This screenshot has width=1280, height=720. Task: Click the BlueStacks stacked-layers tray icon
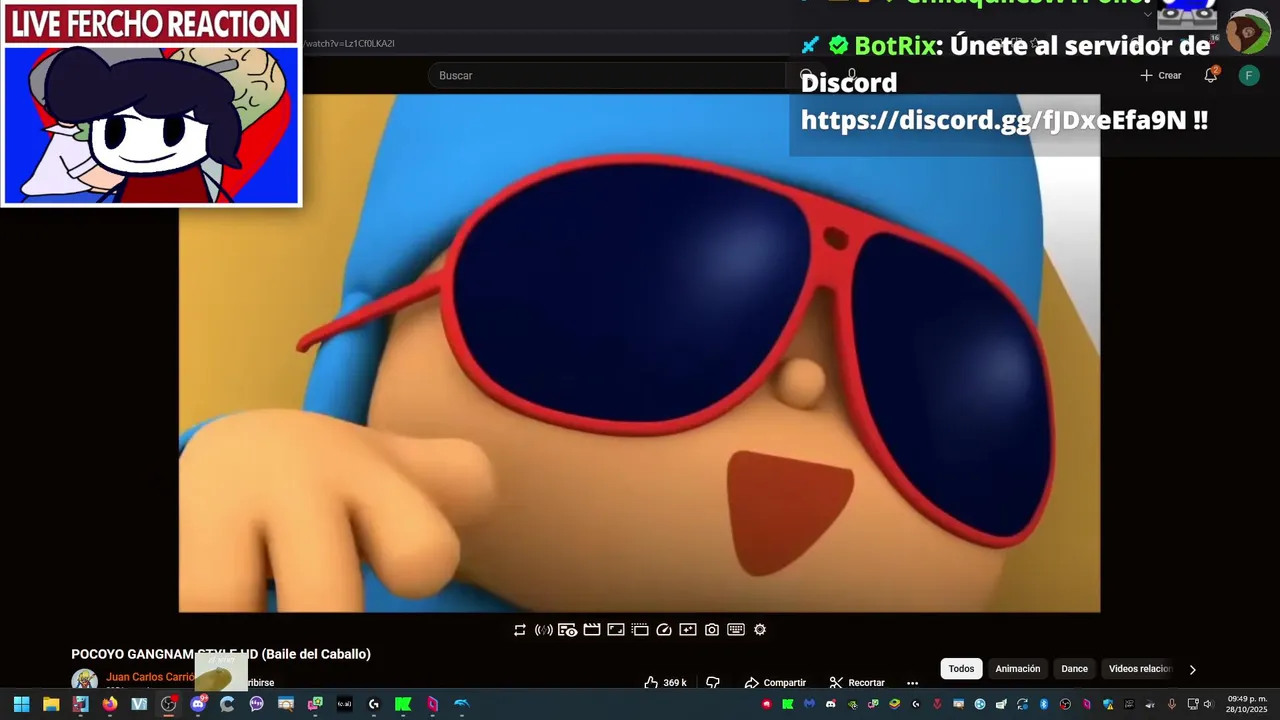pyautogui.click(x=894, y=704)
